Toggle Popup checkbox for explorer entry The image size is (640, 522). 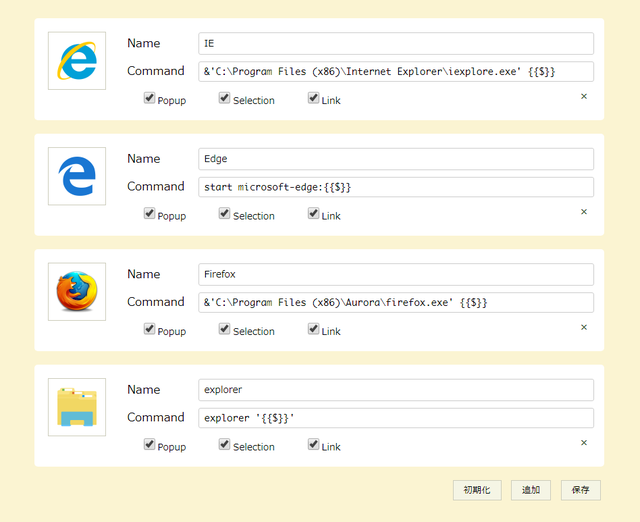(x=149, y=444)
